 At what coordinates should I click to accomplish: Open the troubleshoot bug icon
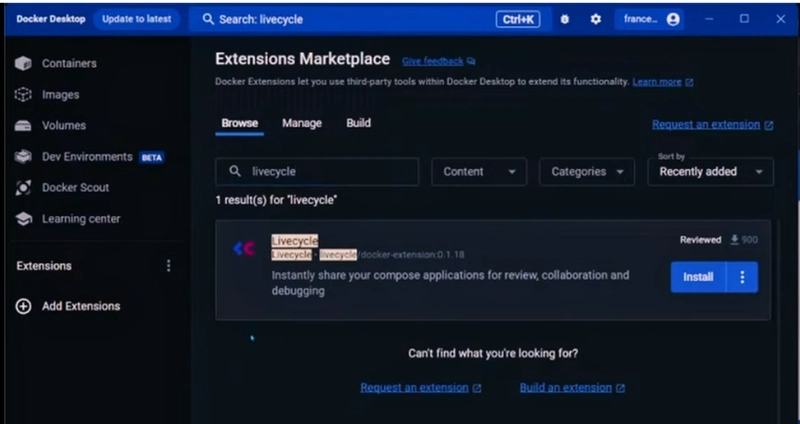(564, 19)
